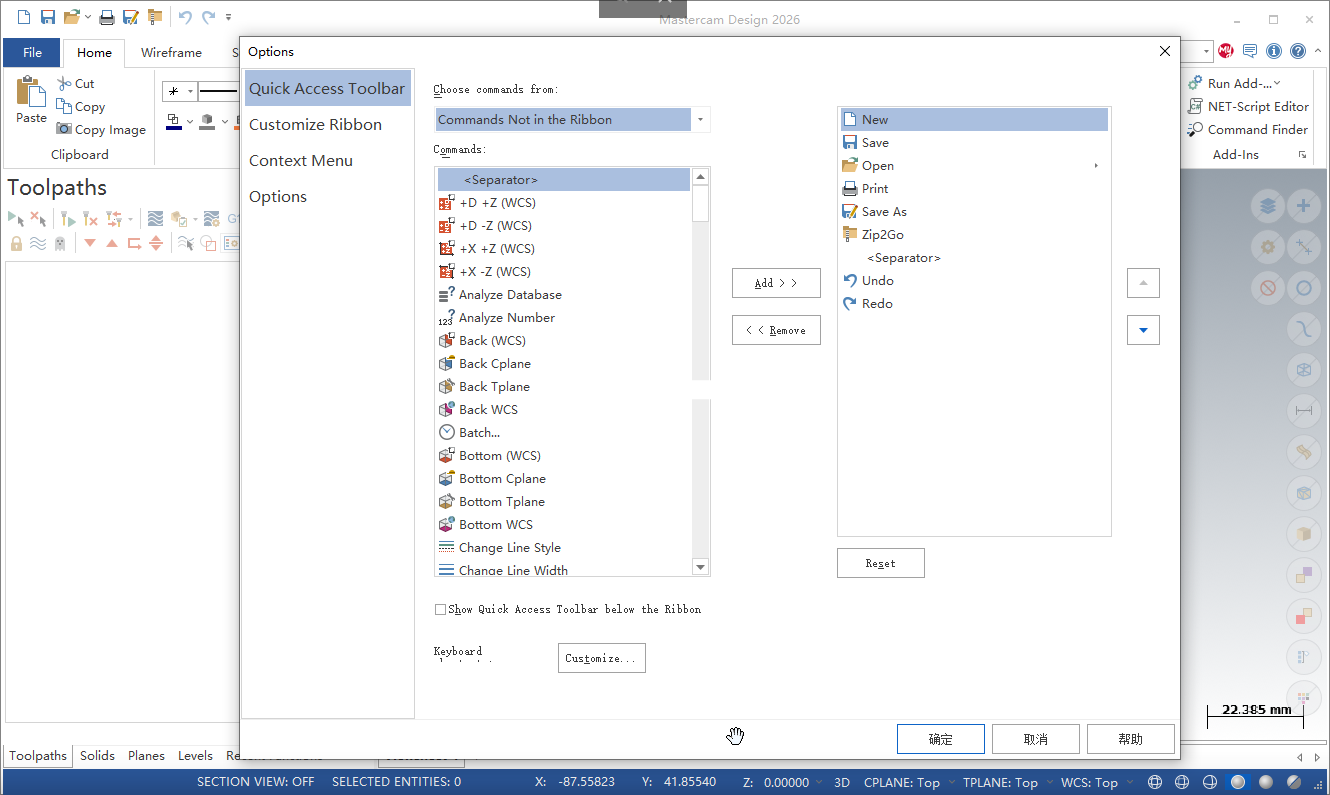Viewport: 1330px width, 795px height.
Task: Switch to the Wireframe ribbon tab
Action: coord(171,53)
